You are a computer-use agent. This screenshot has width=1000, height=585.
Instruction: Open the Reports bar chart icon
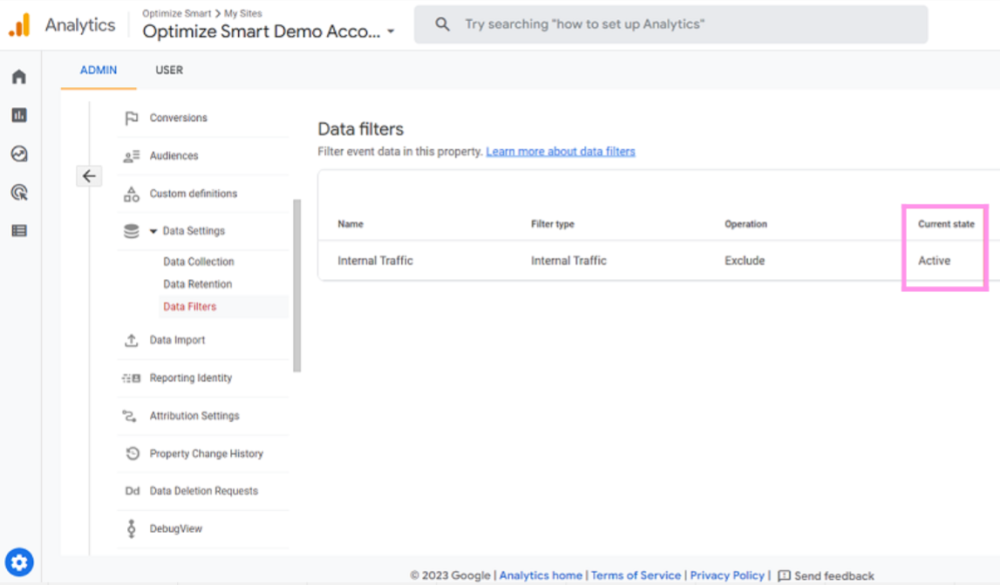(19, 115)
